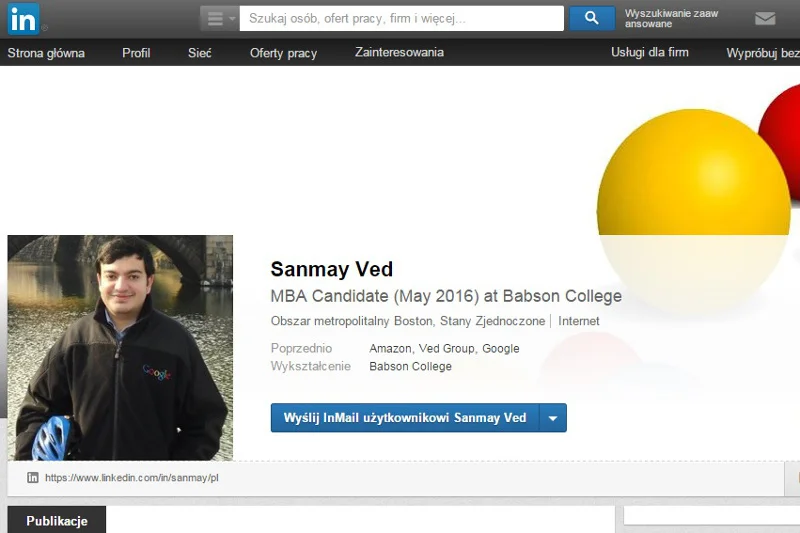Focus the Szukaj osób search field

(x=402, y=18)
